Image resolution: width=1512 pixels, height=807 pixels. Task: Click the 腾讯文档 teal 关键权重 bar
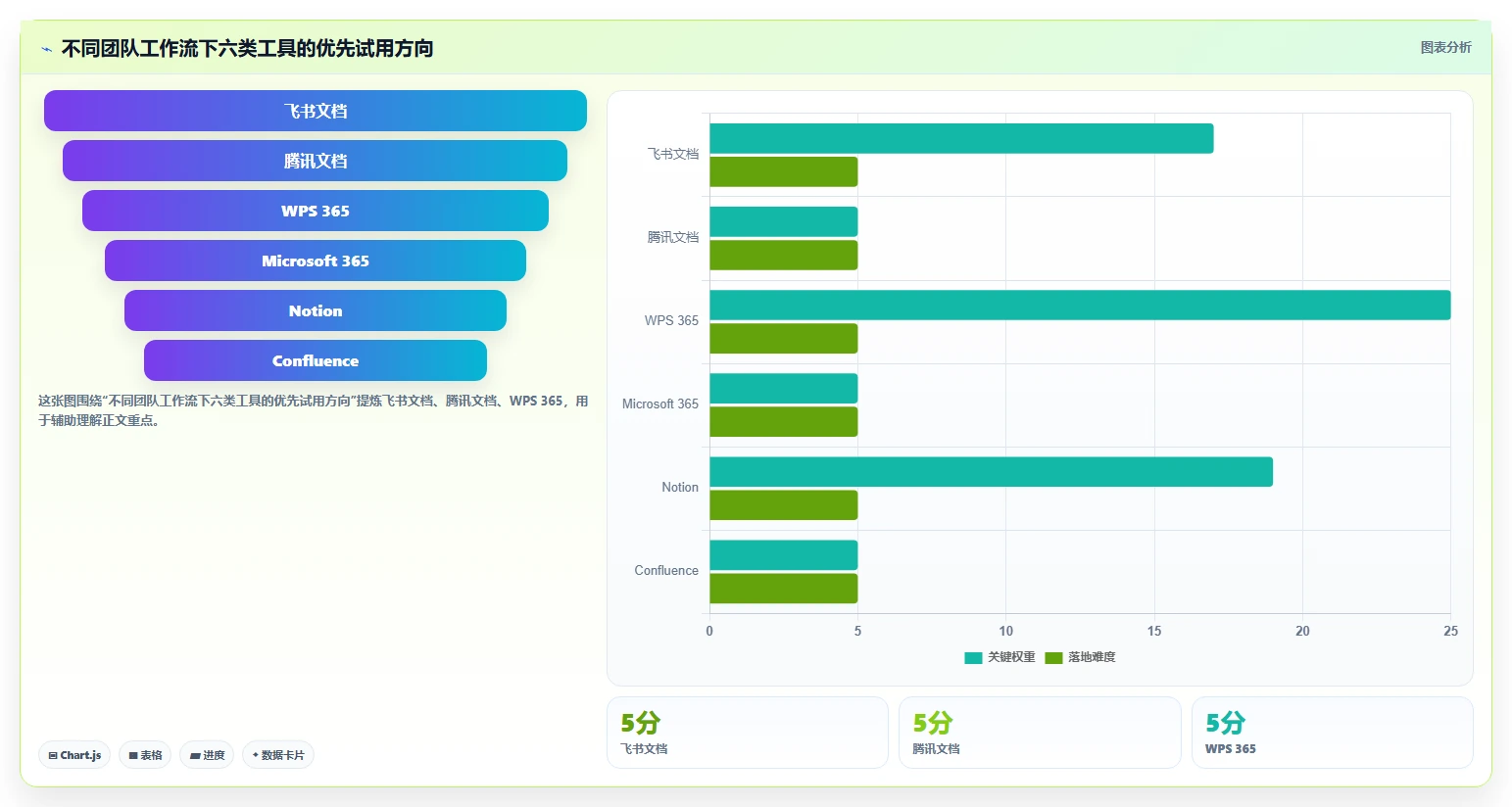pyautogui.click(x=784, y=221)
